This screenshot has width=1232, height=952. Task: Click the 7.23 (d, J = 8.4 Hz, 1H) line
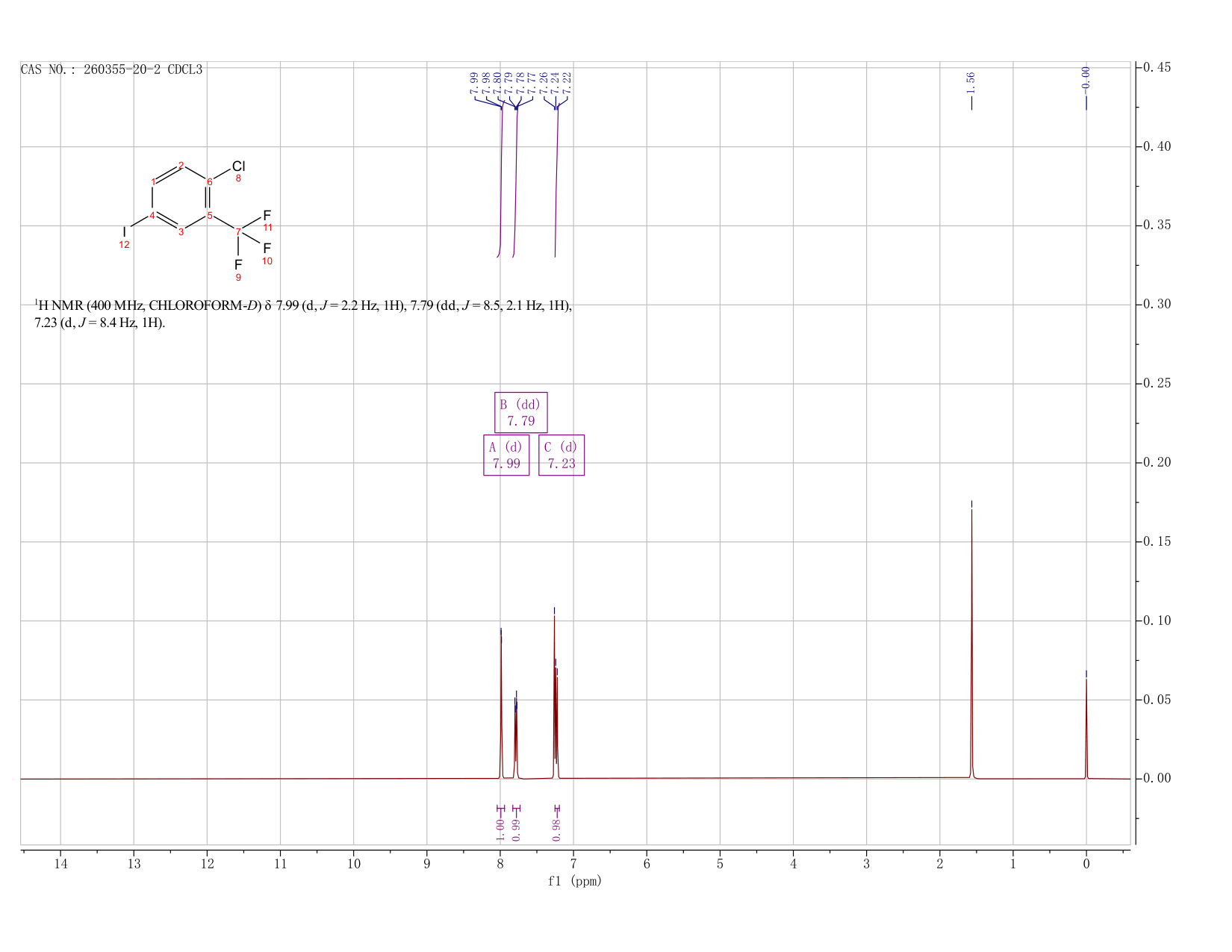(x=100, y=323)
